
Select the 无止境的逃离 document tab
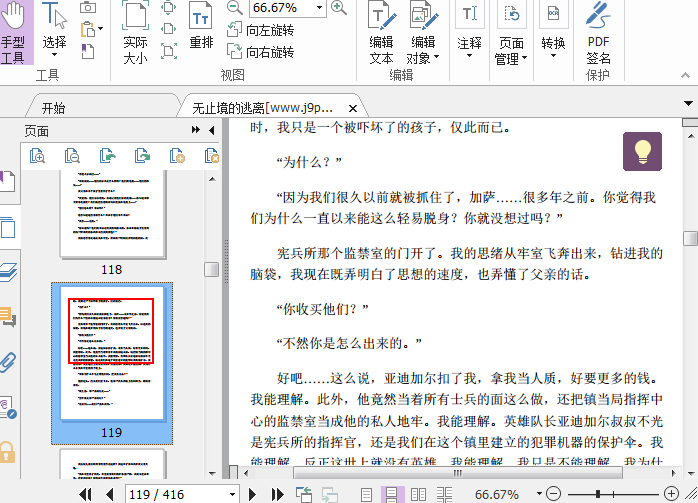(262, 108)
